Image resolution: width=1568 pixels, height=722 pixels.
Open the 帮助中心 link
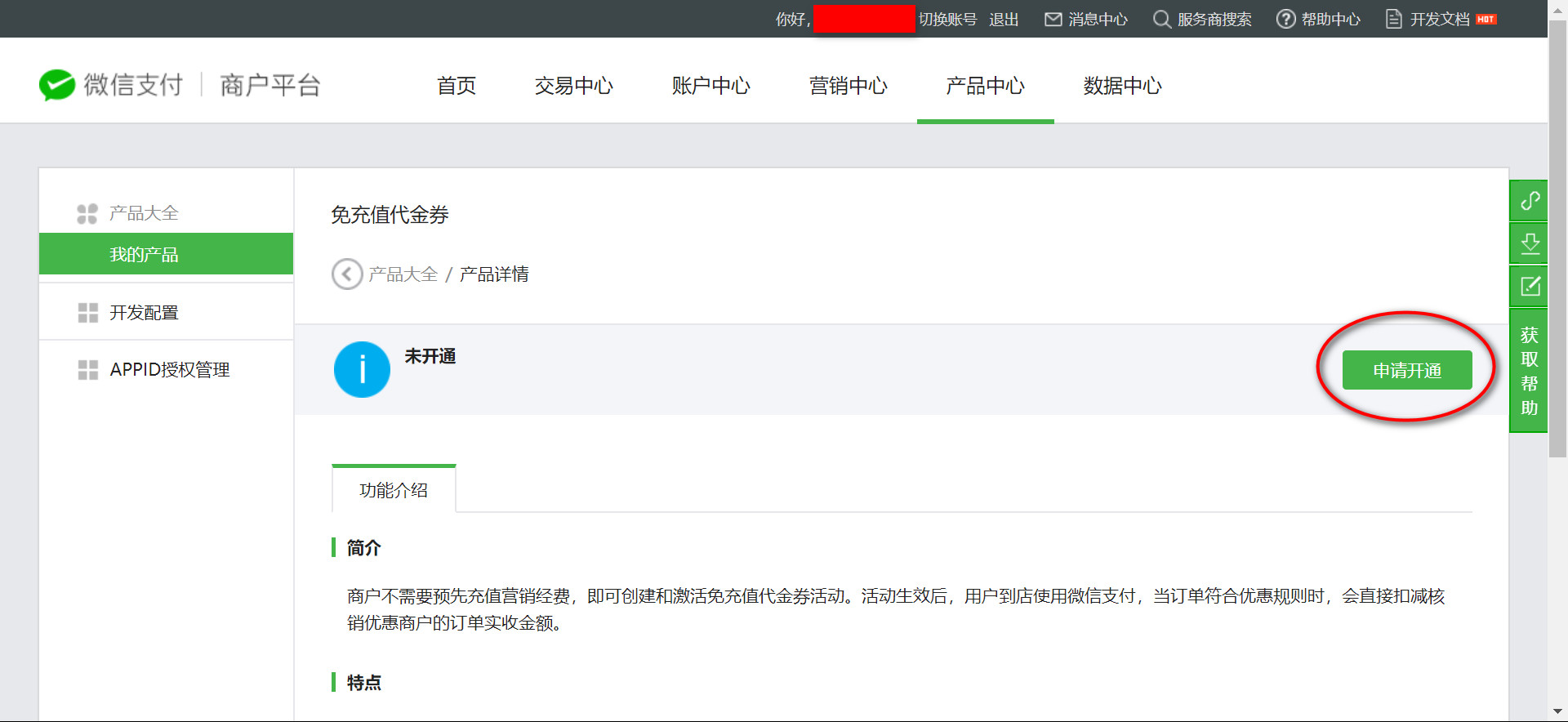pos(1330,19)
